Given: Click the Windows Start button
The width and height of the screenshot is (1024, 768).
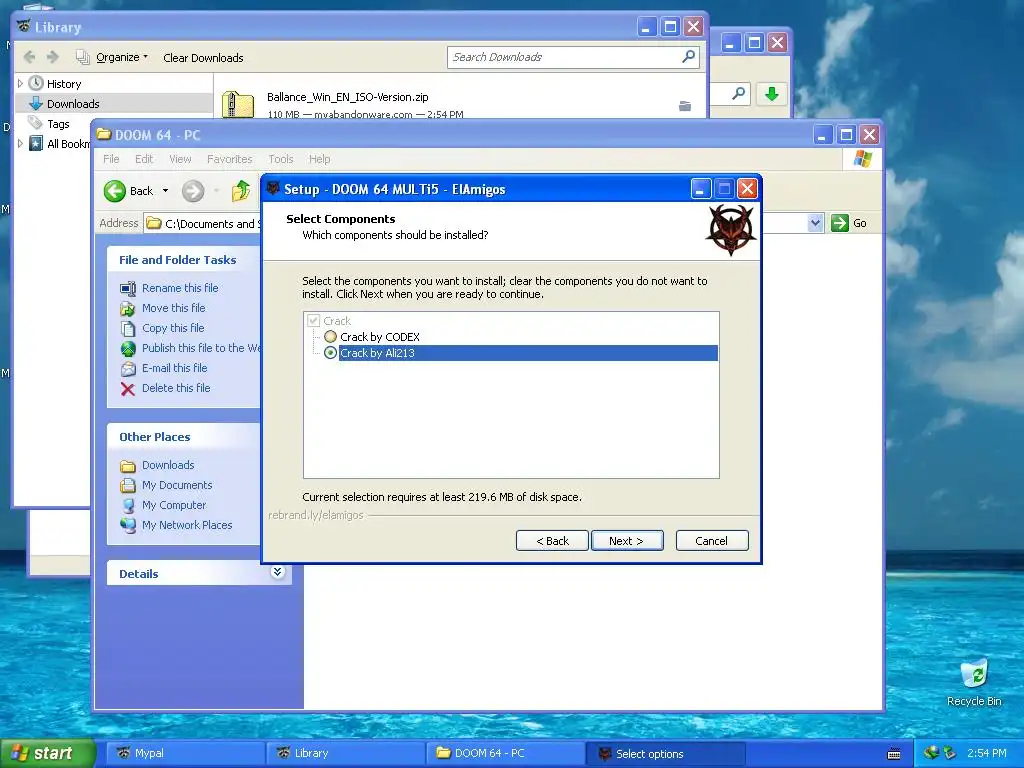Looking at the screenshot, I should click(x=48, y=753).
